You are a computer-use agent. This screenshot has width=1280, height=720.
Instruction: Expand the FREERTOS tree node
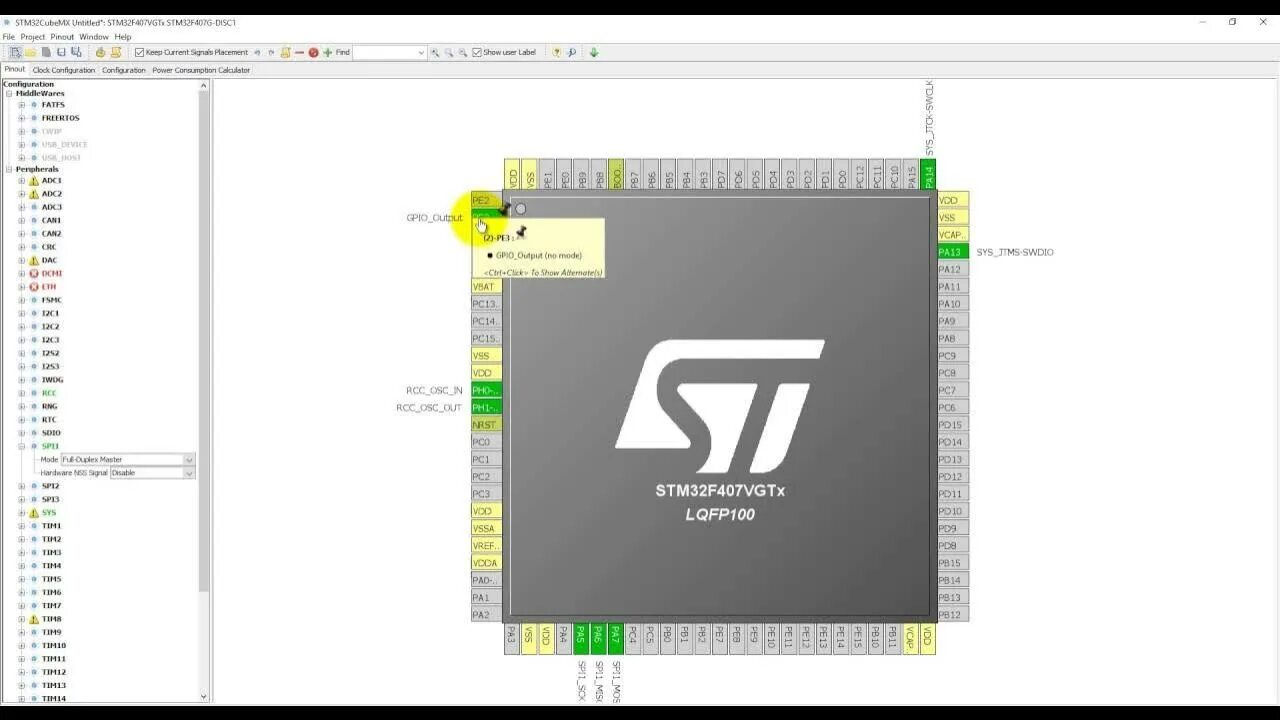21,118
